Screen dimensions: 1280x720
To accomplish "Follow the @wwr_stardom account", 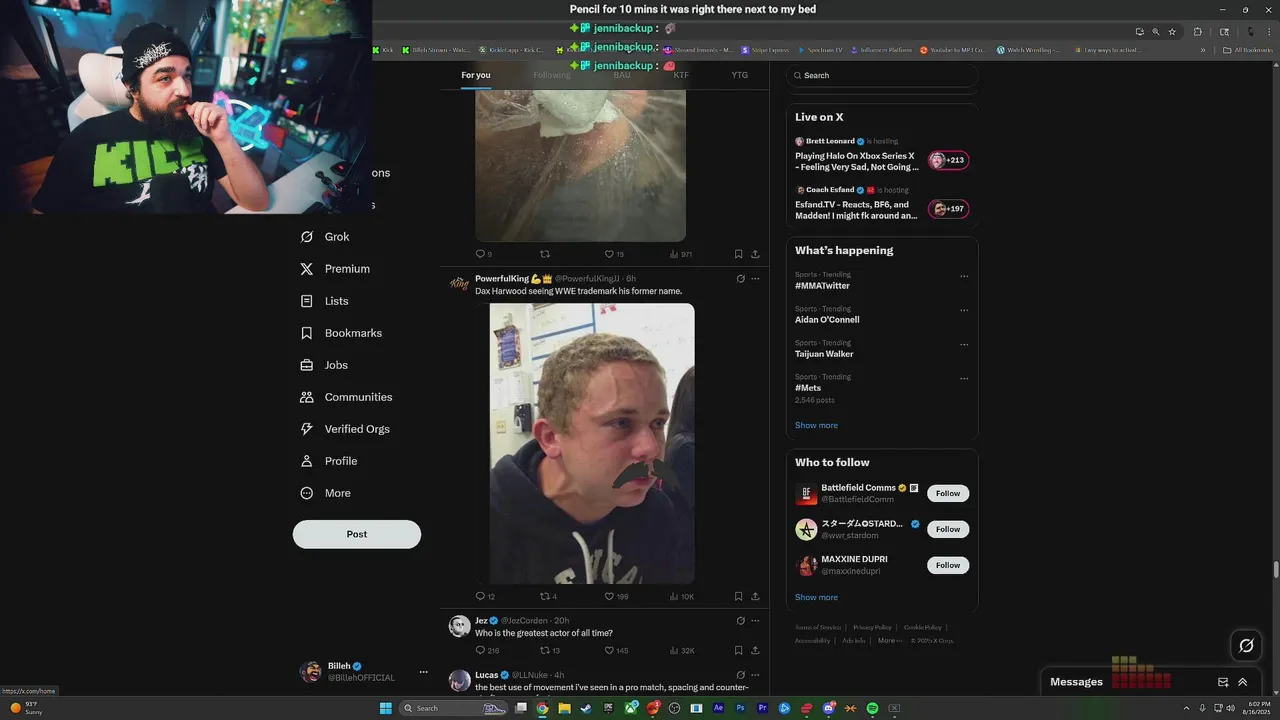I will [x=948, y=529].
